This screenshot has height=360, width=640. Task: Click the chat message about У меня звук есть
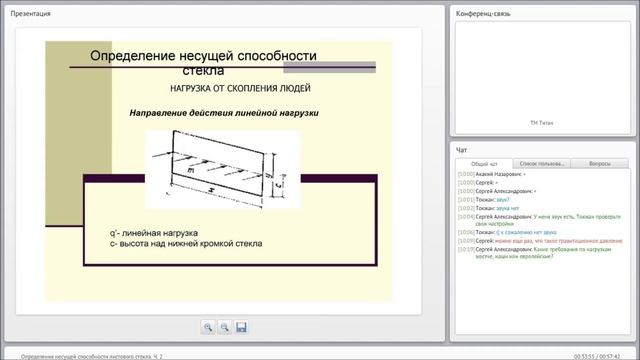539,220
